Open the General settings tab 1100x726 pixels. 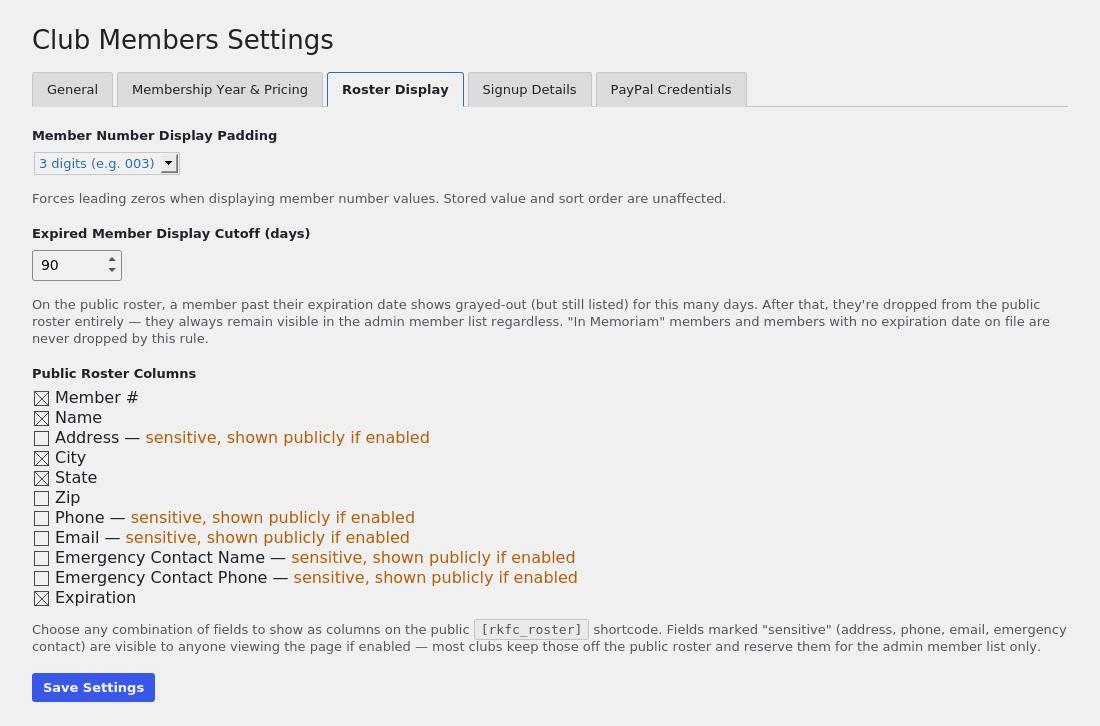72,90
